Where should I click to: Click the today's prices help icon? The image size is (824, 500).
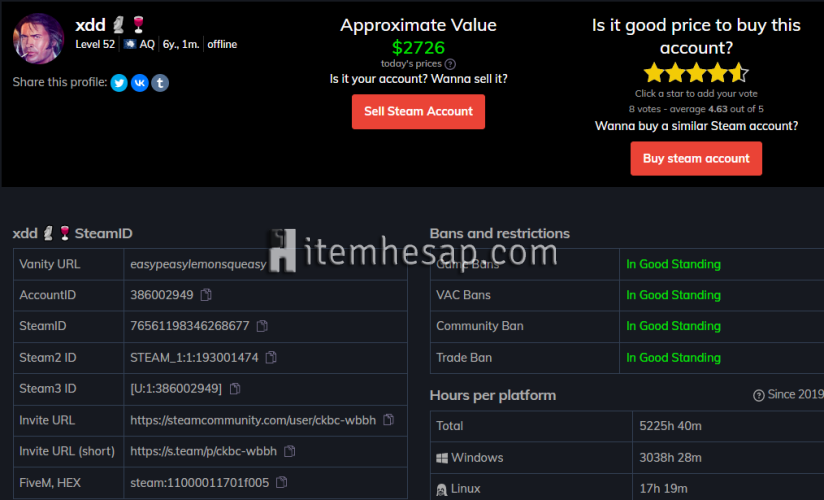point(450,64)
